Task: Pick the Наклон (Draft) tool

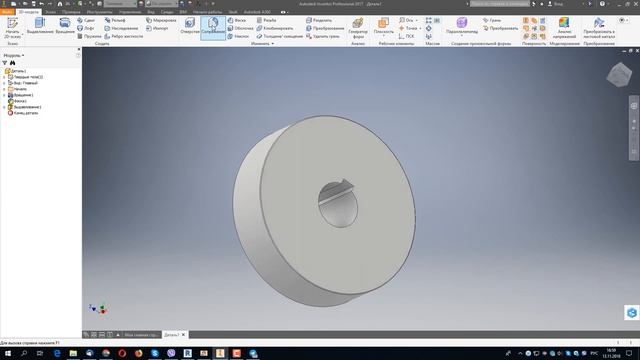Action: (238, 36)
